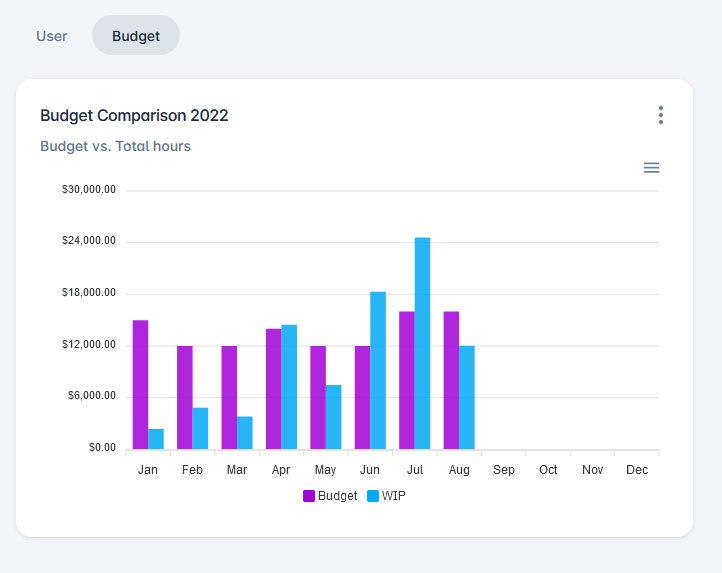The image size is (722, 573).
Task: Click the April WIP bar
Action: click(289, 387)
